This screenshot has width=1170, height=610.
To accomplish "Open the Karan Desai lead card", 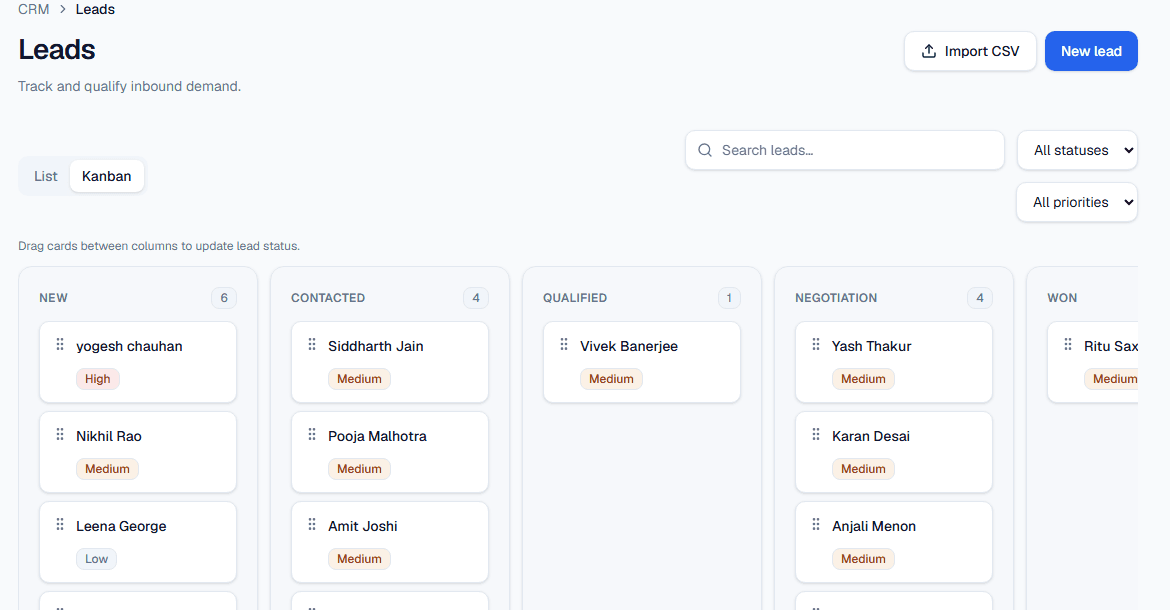I will (x=894, y=452).
